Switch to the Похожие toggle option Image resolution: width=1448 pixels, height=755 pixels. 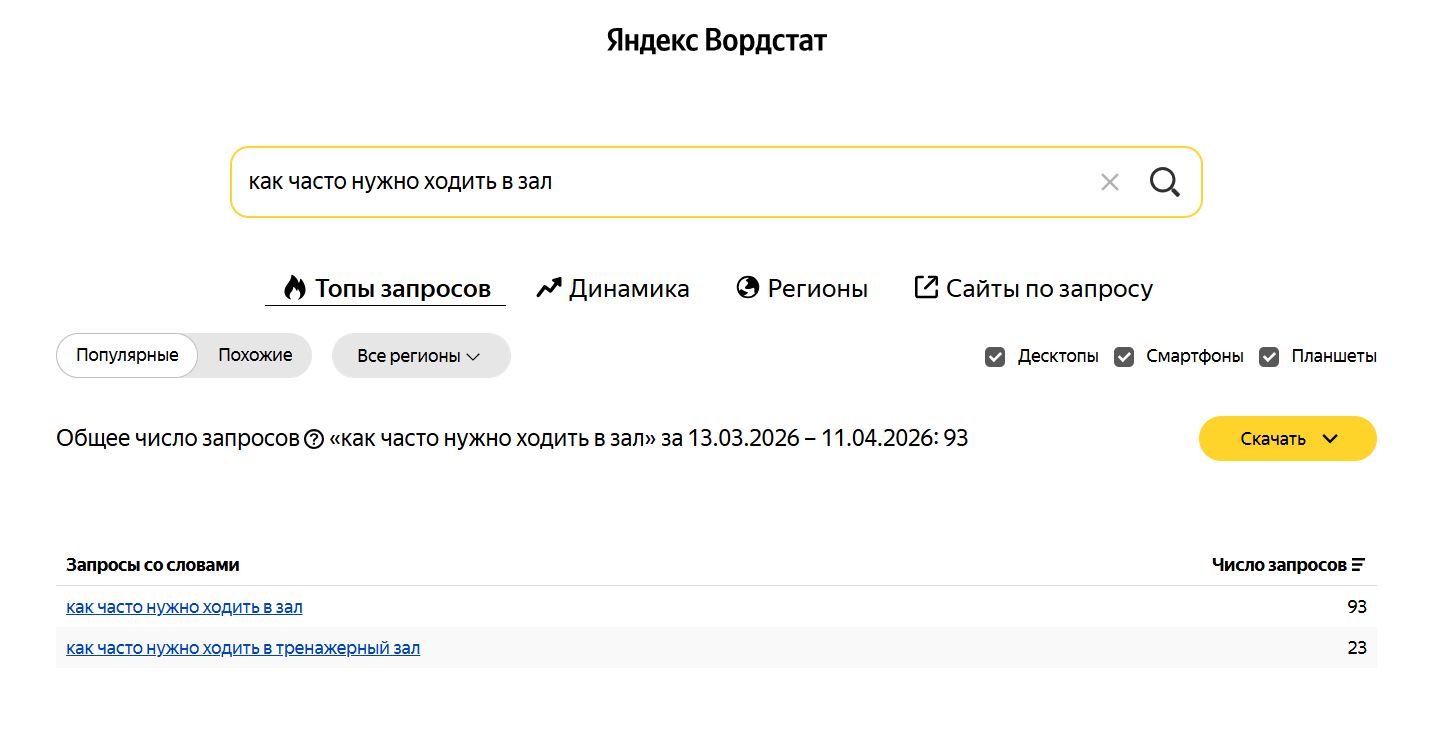255,355
